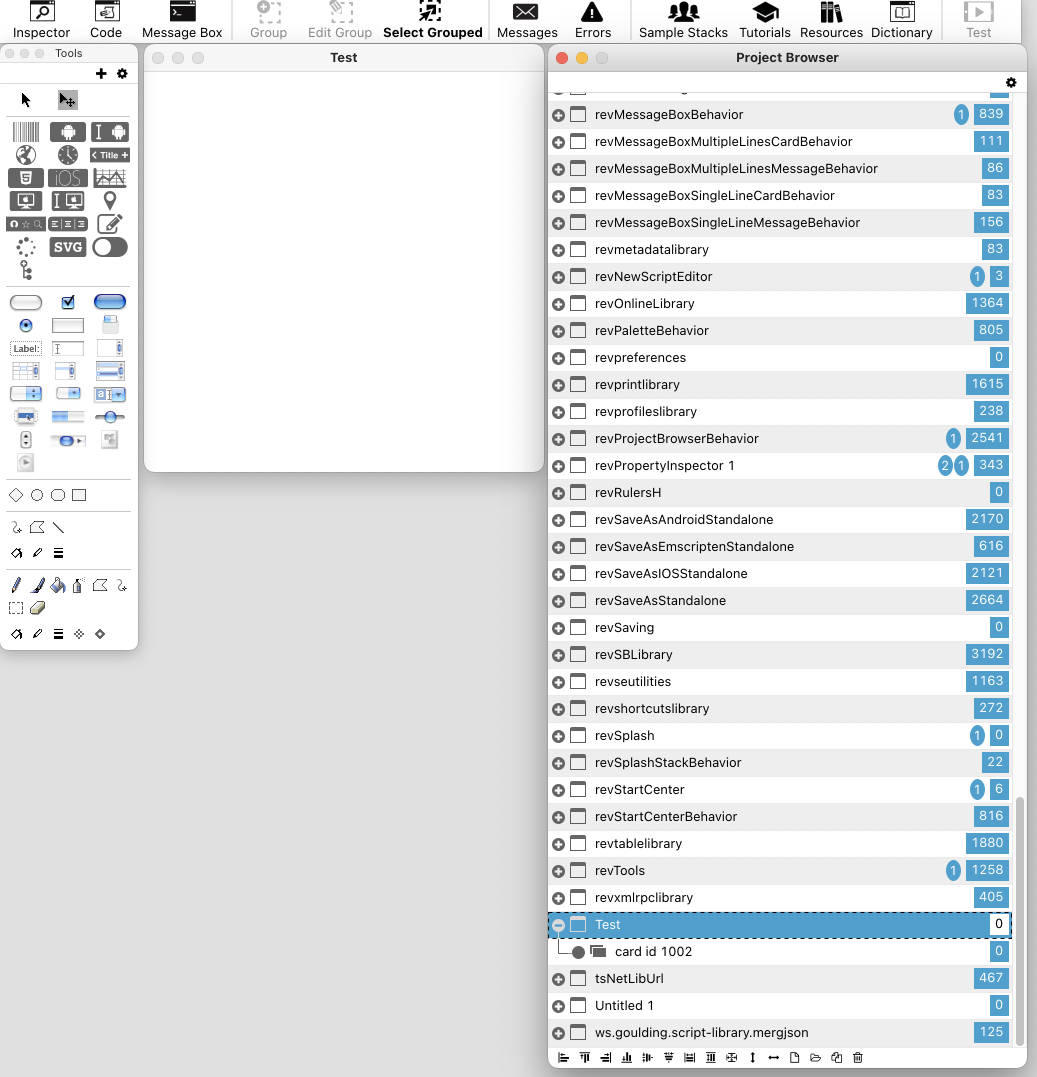Pick the browser globe widget
The width and height of the screenshot is (1037, 1077).
26,155
